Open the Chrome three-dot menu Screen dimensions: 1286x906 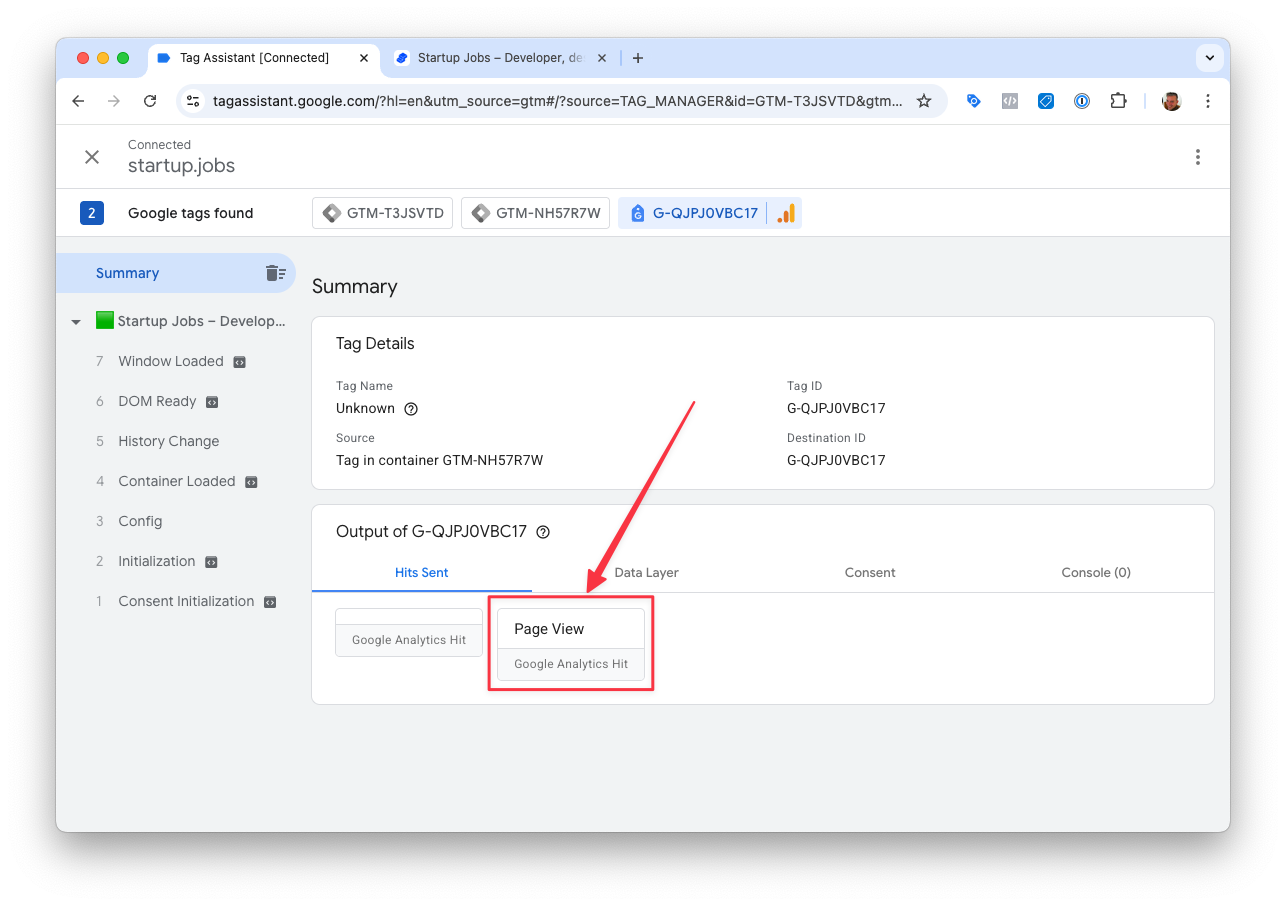point(1208,101)
